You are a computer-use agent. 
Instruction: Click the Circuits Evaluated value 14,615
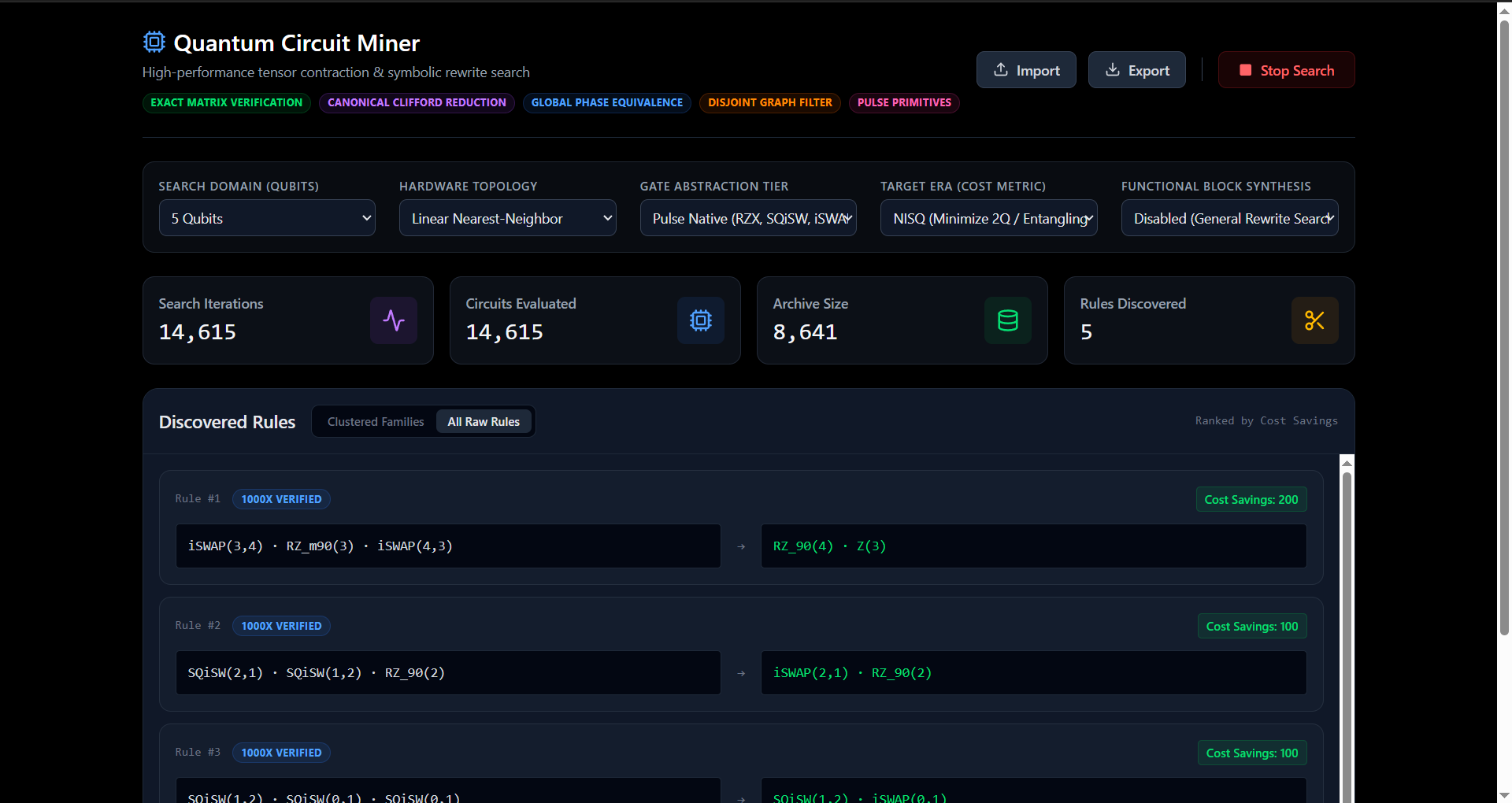[505, 332]
